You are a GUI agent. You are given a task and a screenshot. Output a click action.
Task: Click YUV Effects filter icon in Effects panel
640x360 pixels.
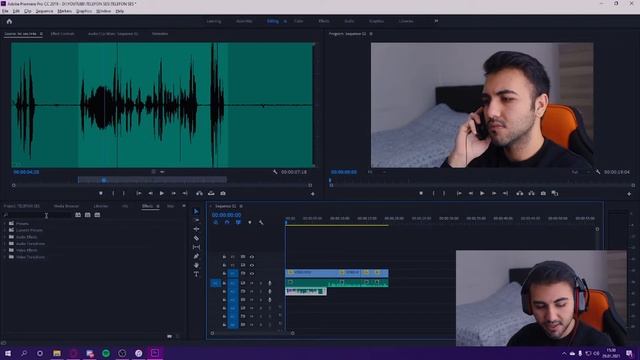(x=97, y=215)
